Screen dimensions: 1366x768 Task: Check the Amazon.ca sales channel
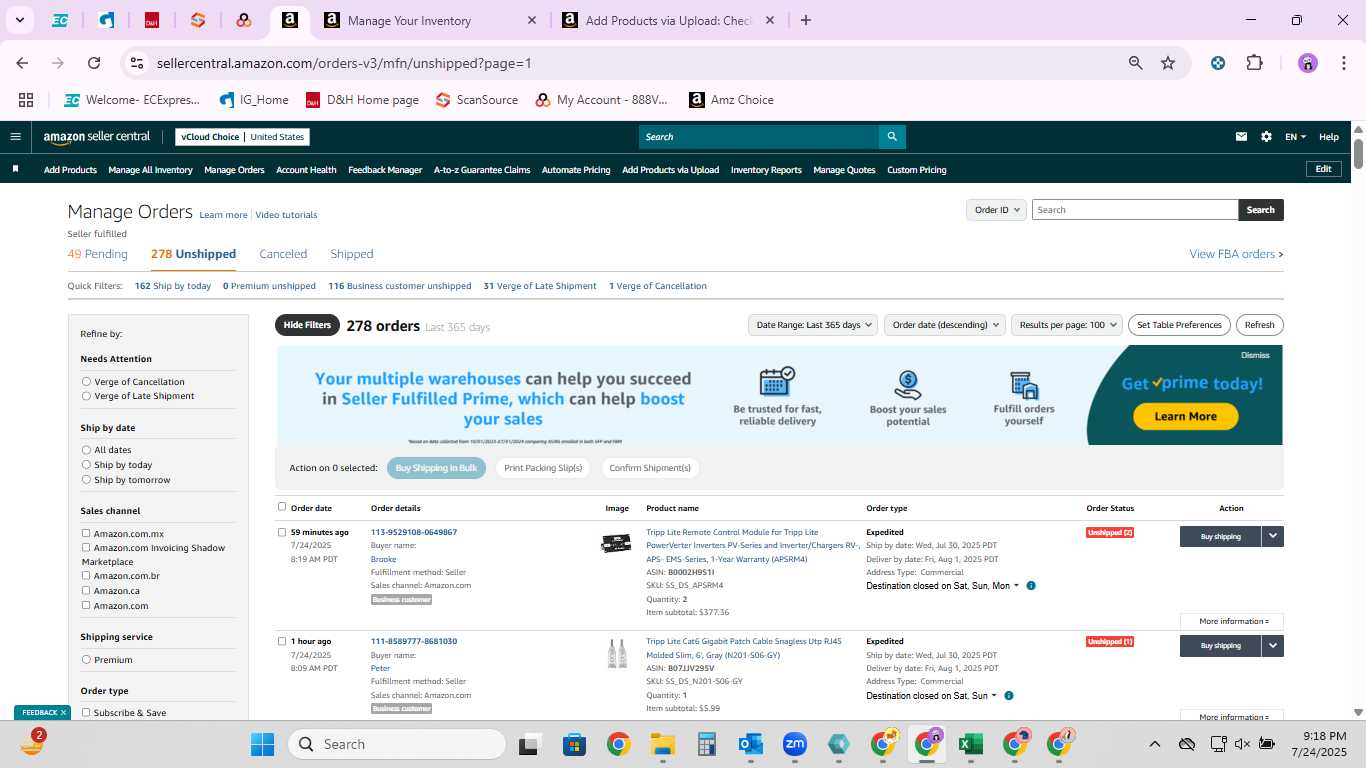86,590
